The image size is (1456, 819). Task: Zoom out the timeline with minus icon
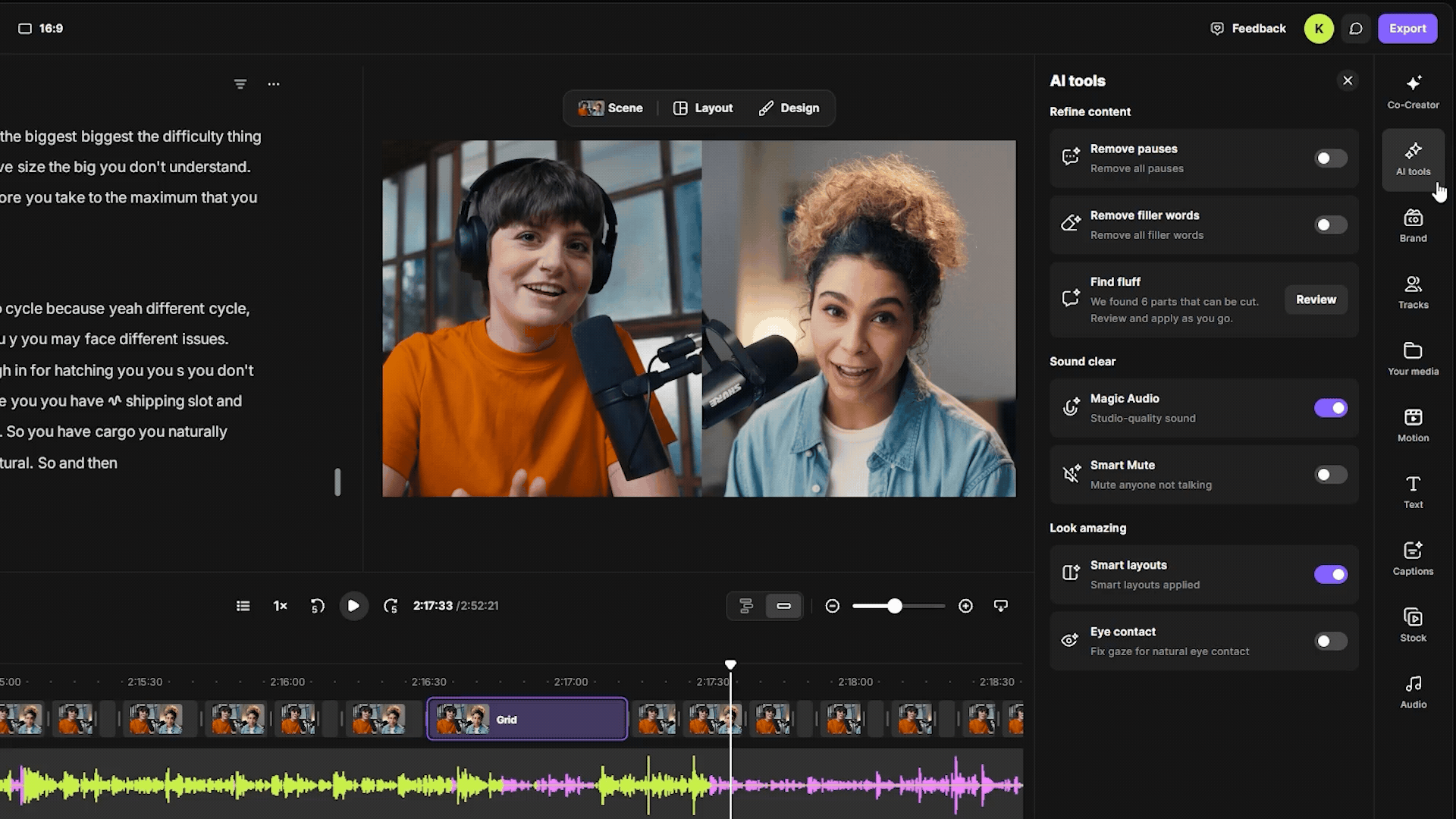(x=833, y=606)
